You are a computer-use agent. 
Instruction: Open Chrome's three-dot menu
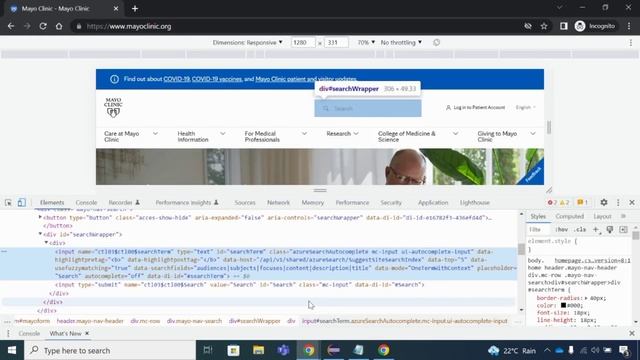pyautogui.click(x=629, y=26)
